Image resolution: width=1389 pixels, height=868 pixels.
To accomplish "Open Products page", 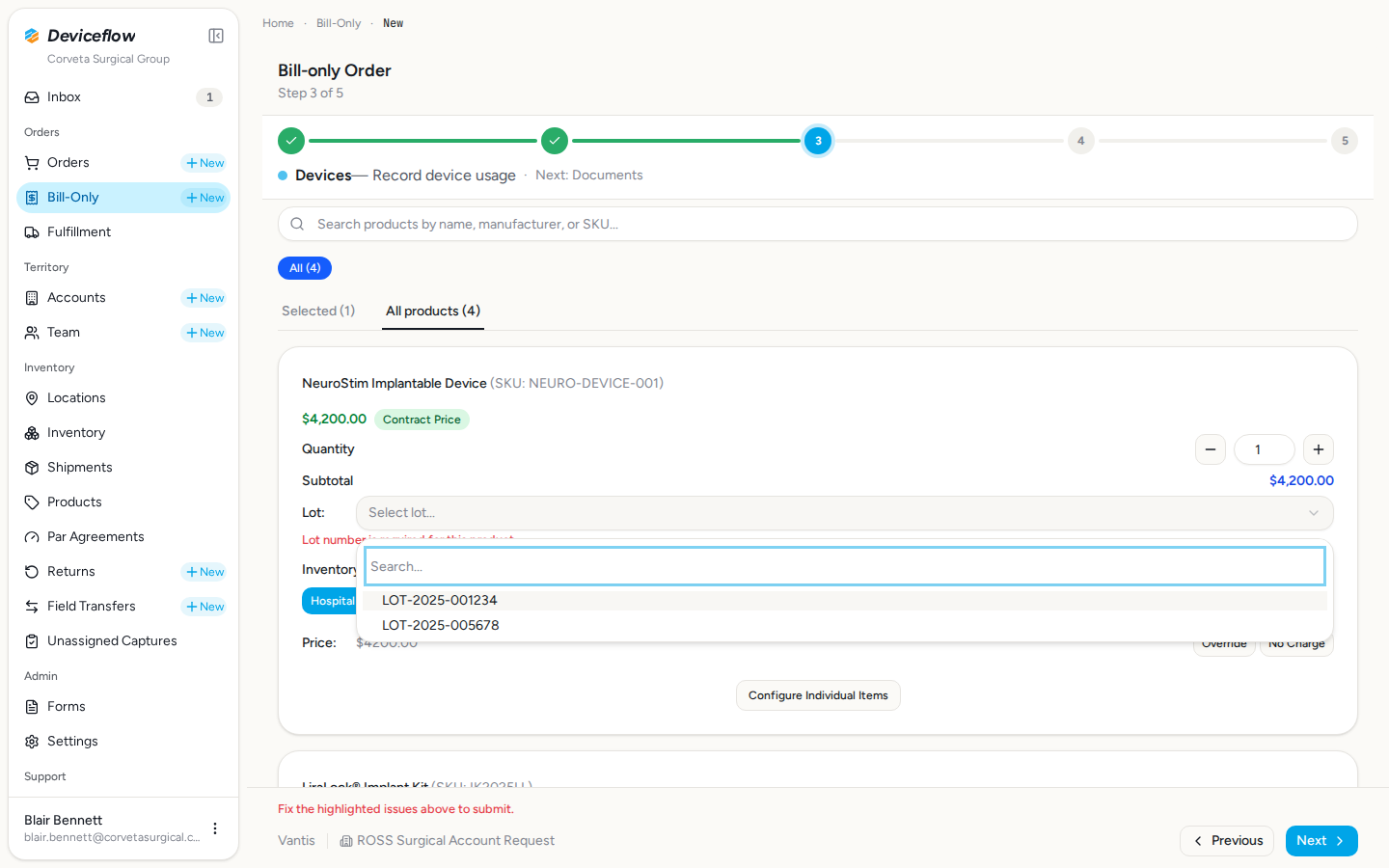I will [x=123, y=502].
